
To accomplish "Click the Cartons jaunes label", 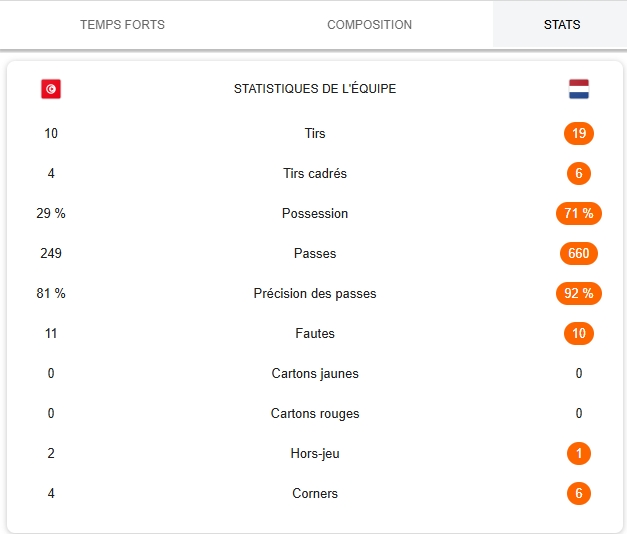I will click(315, 374).
